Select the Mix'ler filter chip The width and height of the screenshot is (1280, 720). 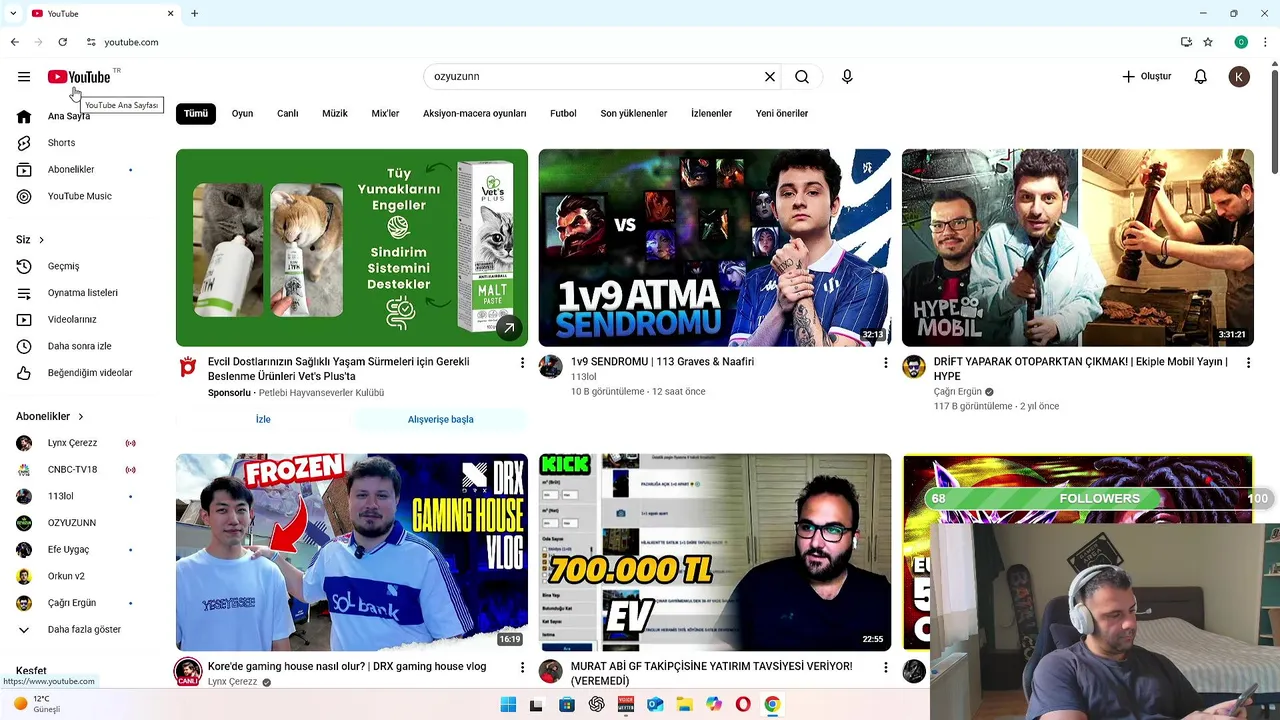tap(385, 113)
